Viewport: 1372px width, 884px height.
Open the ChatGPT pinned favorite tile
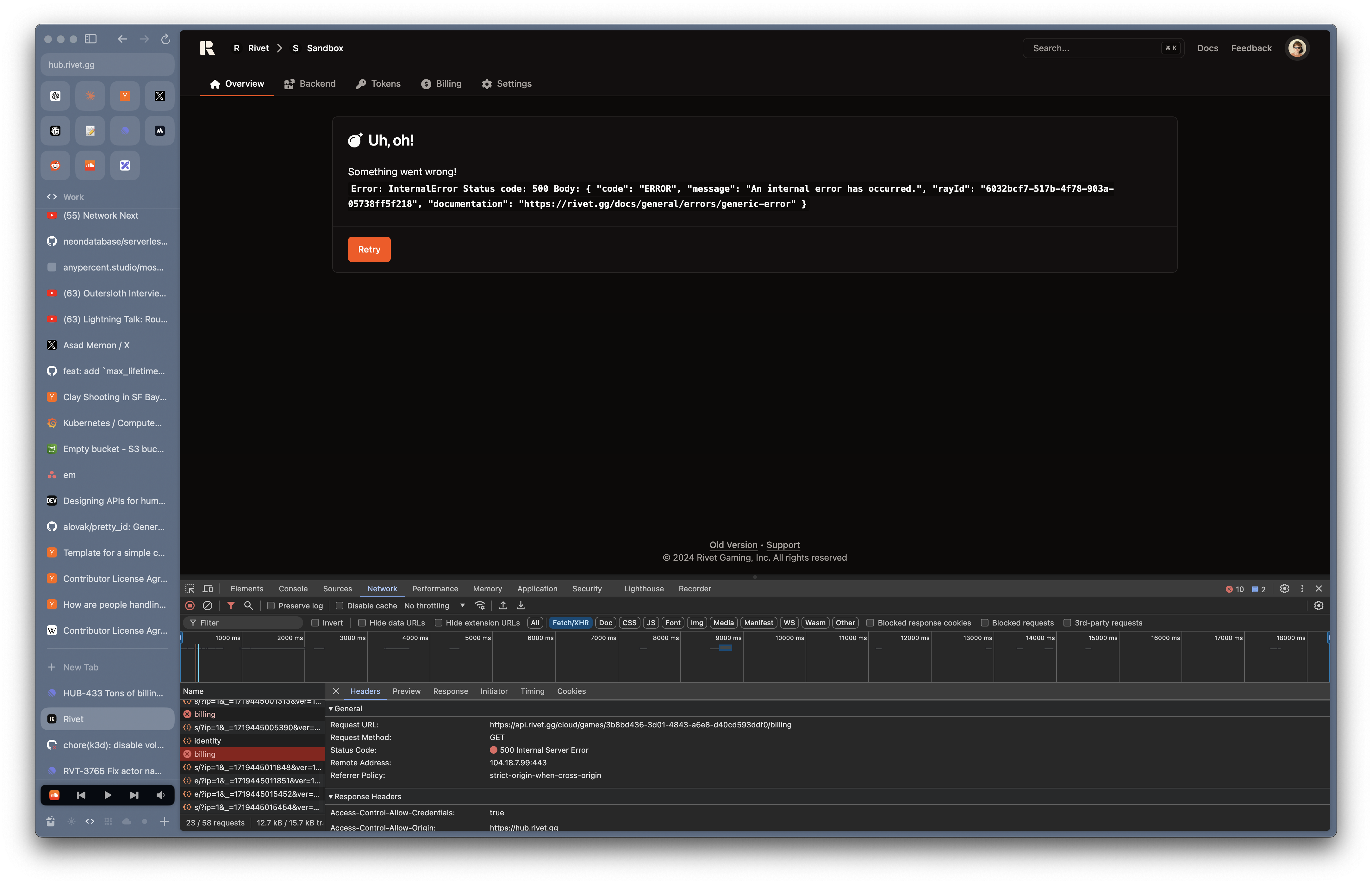(x=55, y=96)
